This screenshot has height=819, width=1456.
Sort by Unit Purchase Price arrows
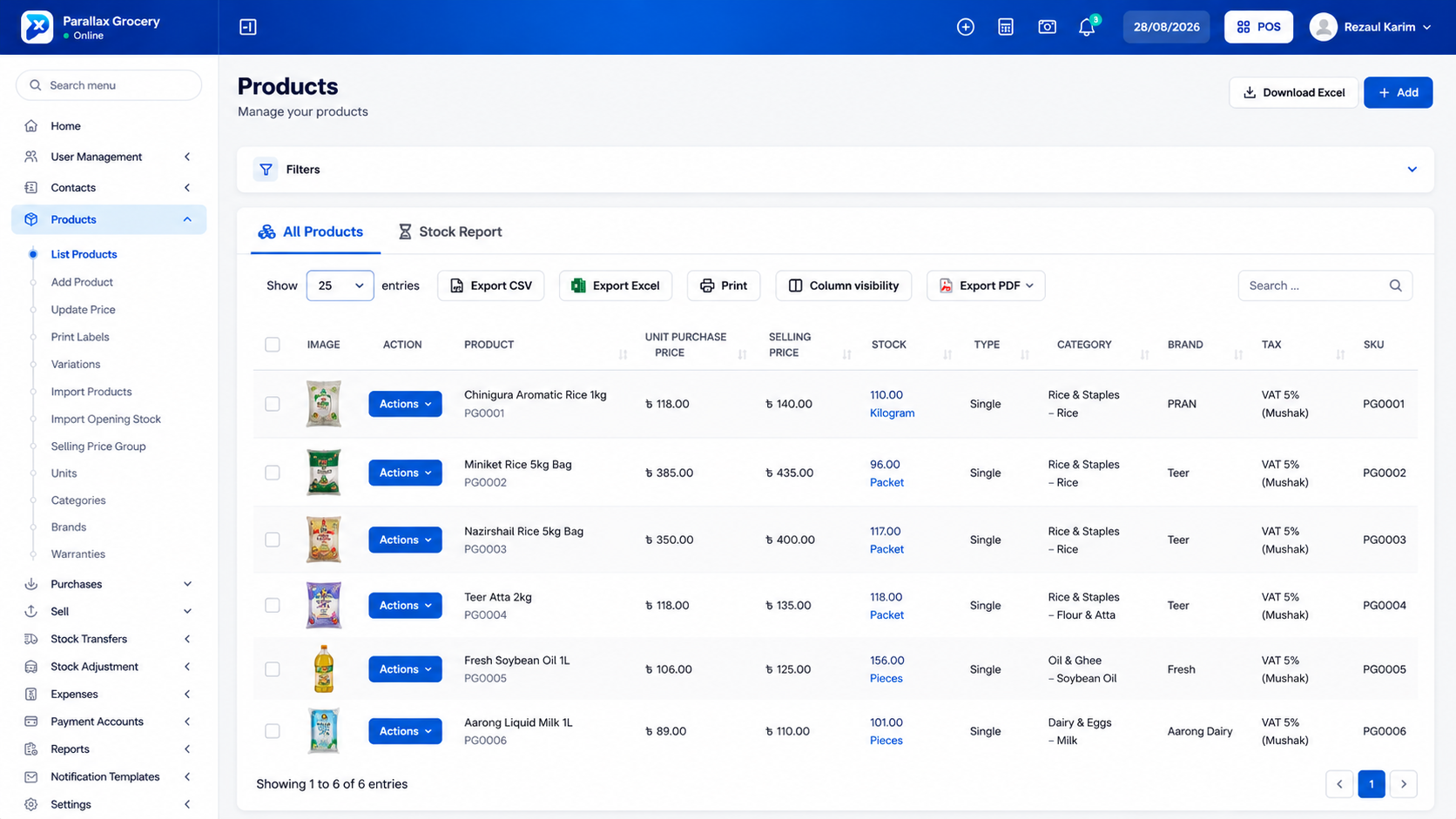[x=742, y=354]
